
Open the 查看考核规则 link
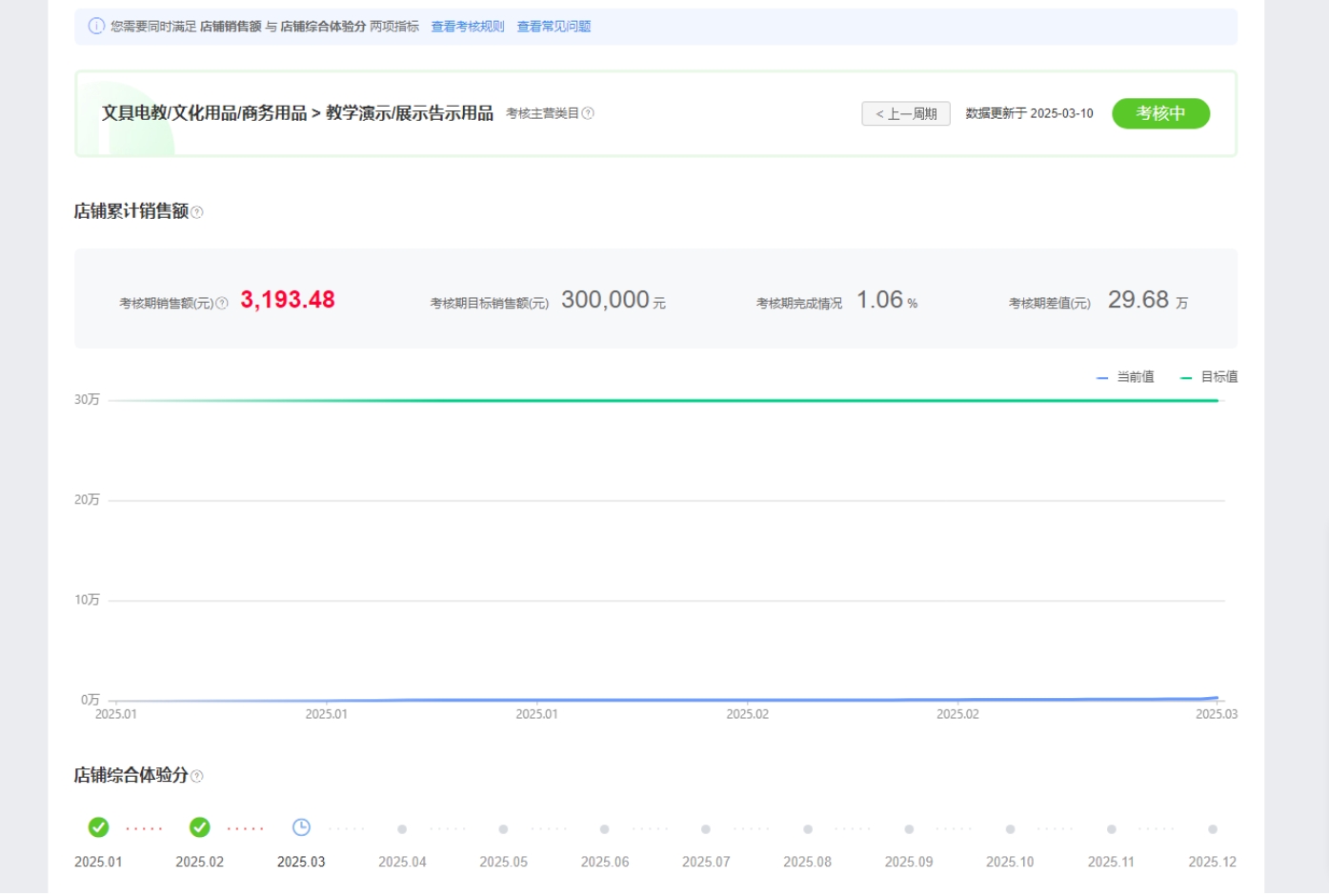[467, 27]
